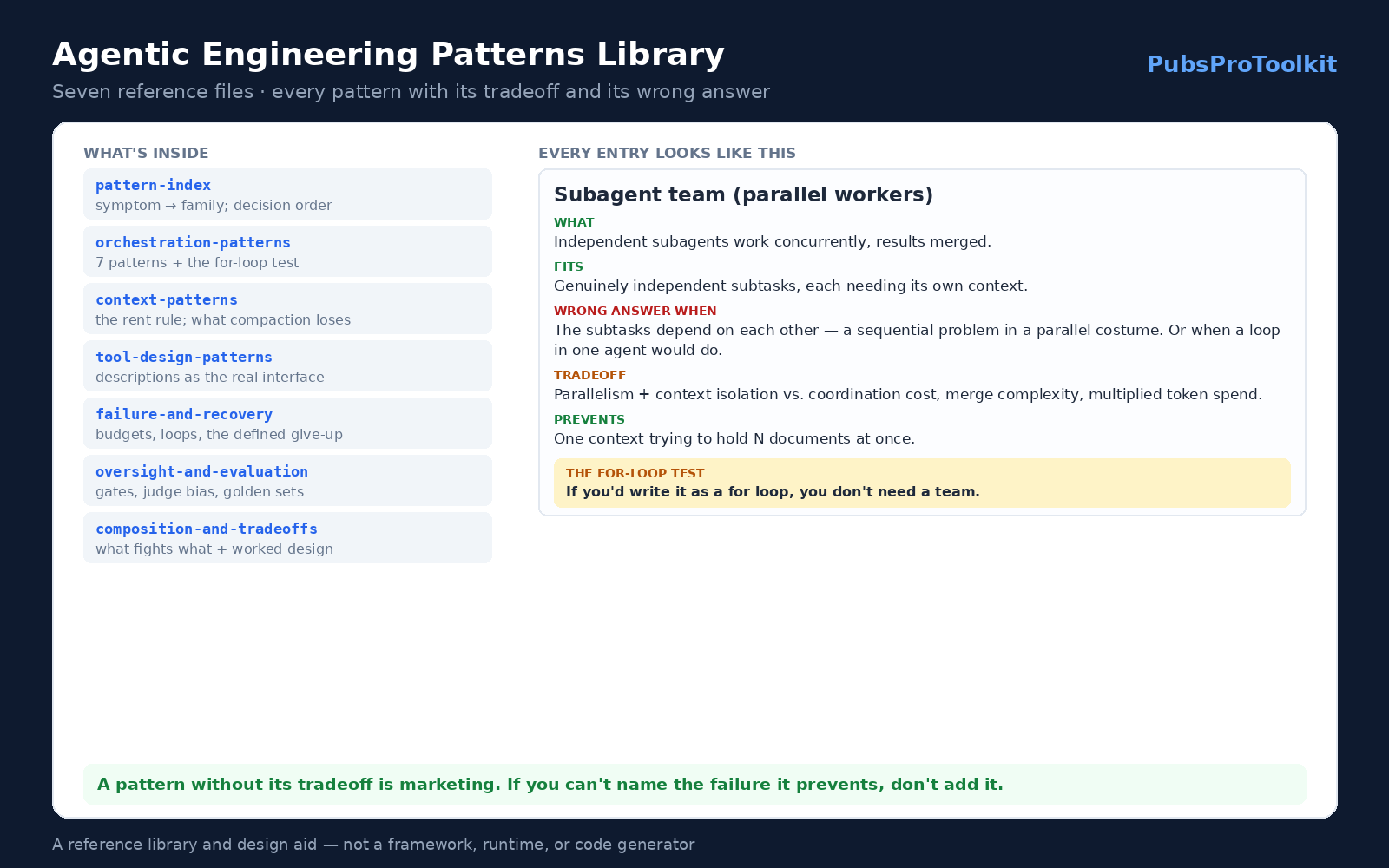
Task: Click THE FOR-LOOP TEST callout label
Action: click(x=635, y=473)
